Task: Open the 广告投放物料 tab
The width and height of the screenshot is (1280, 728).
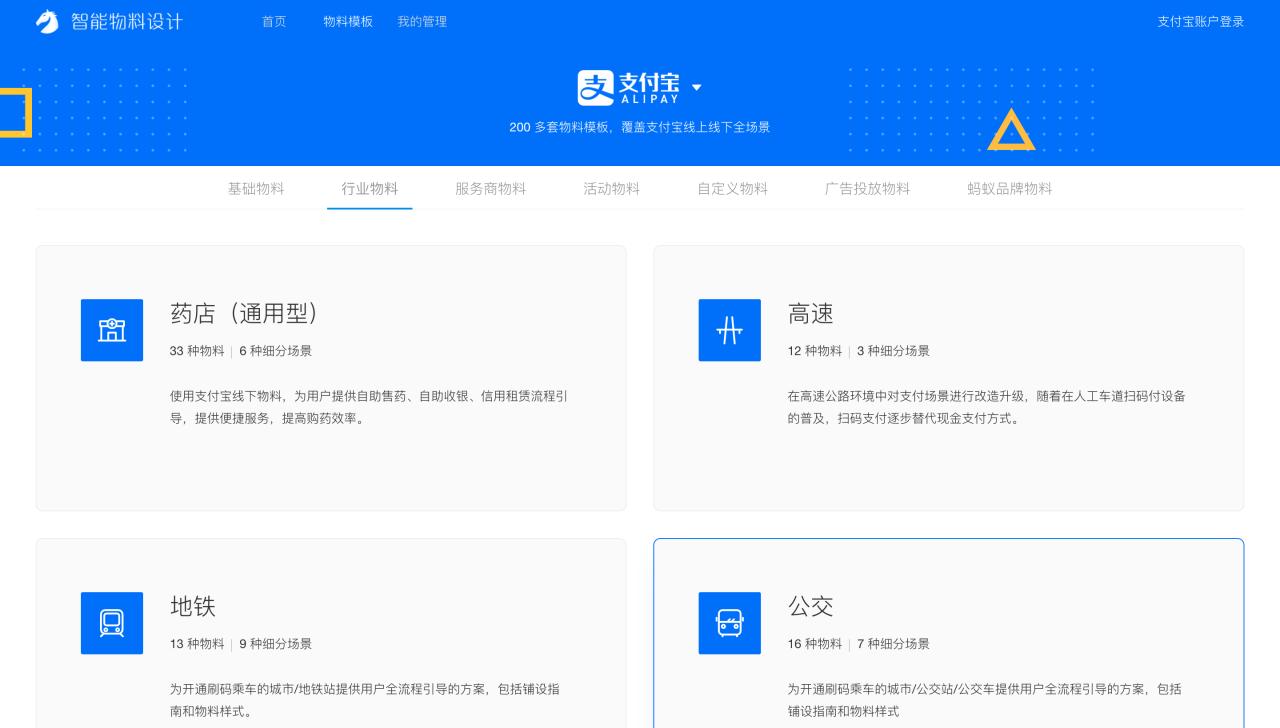Action: tap(868, 188)
